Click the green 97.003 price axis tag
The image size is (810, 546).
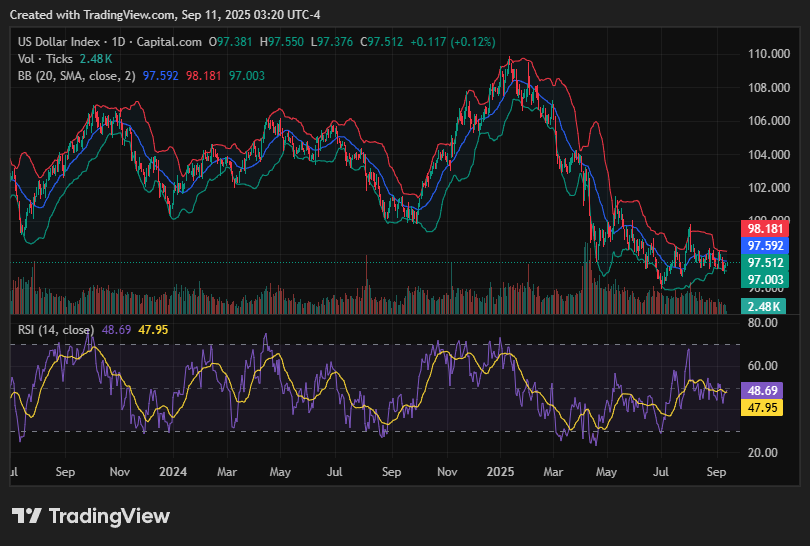(765, 279)
